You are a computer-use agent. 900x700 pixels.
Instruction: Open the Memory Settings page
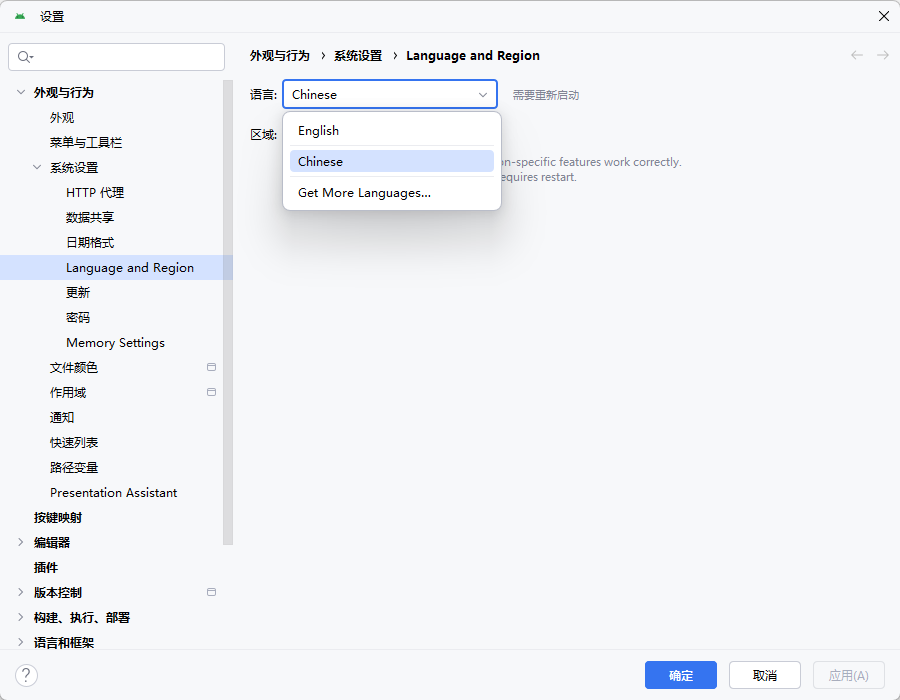tap(115, 342)
